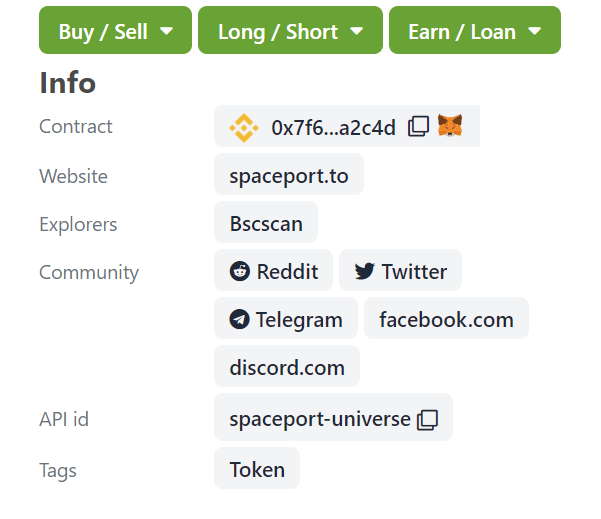The image size is (601, 519).
Task: Expand the Long / Short dropdown
Action: (x=291, y=30)
